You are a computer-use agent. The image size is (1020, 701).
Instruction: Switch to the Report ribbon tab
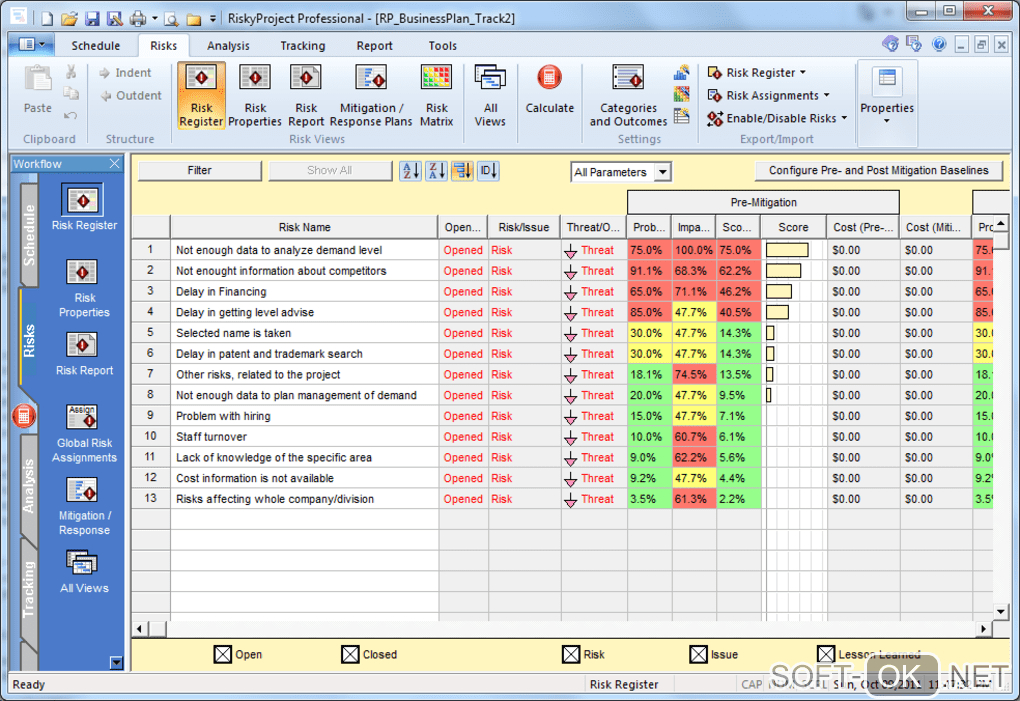(374, 46)
